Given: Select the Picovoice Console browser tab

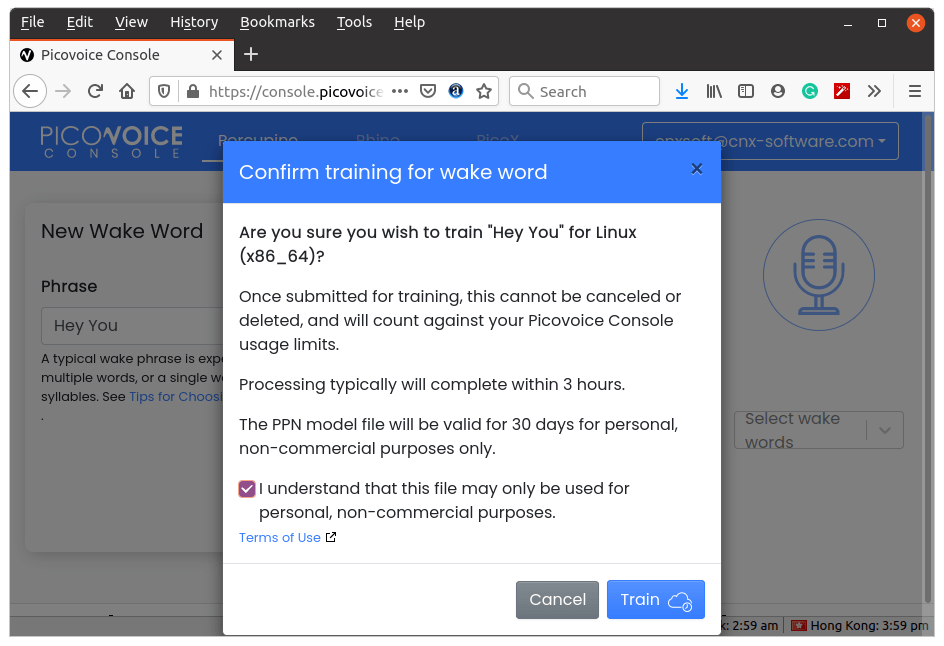Looking at the screenshot, I should [121, 55].
